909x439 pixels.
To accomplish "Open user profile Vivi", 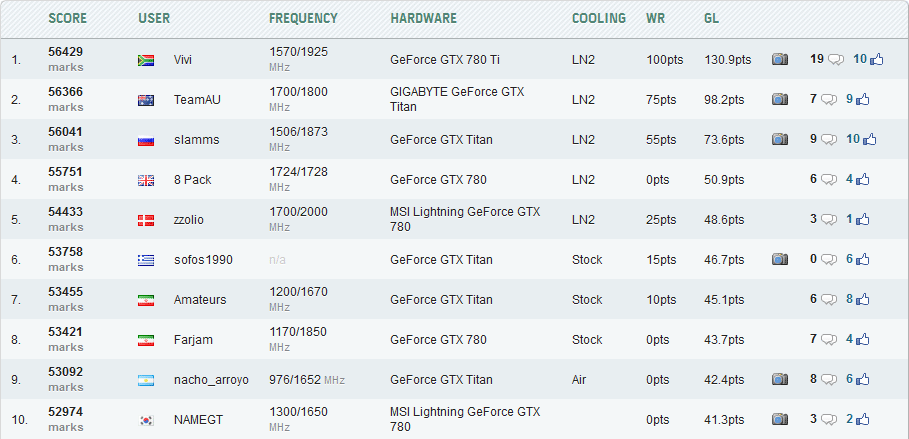I will point(183,59).
